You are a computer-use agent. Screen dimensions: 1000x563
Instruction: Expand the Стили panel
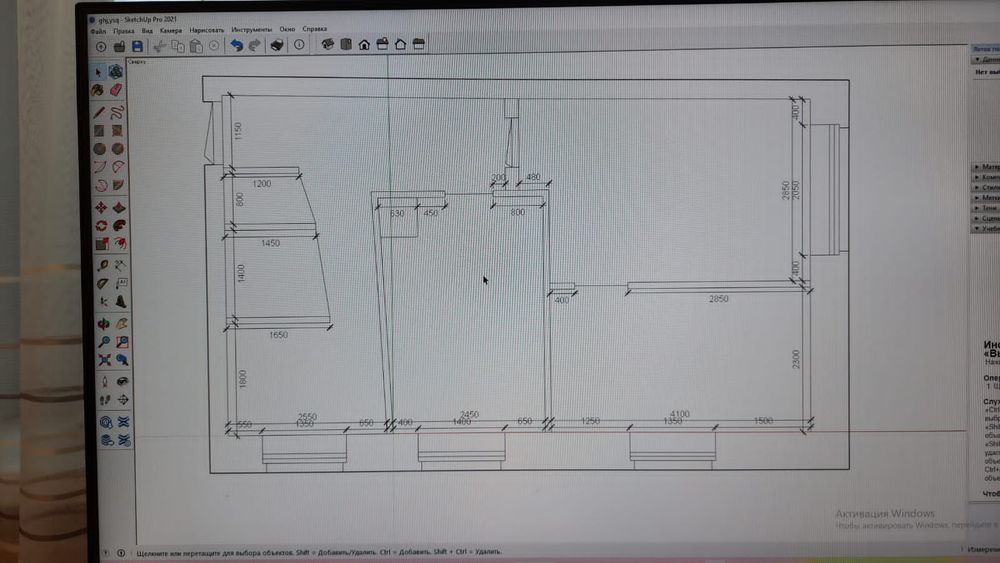pos(985,187)
